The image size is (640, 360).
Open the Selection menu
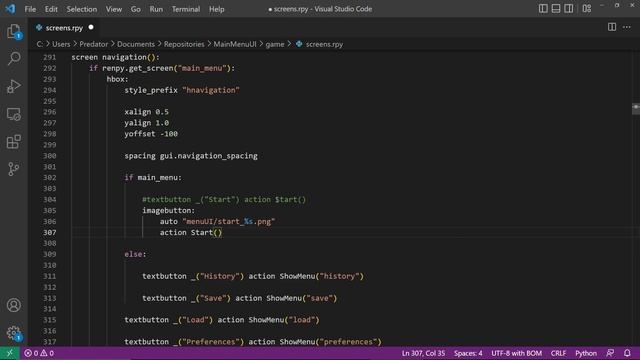click(x=82, y=9)
